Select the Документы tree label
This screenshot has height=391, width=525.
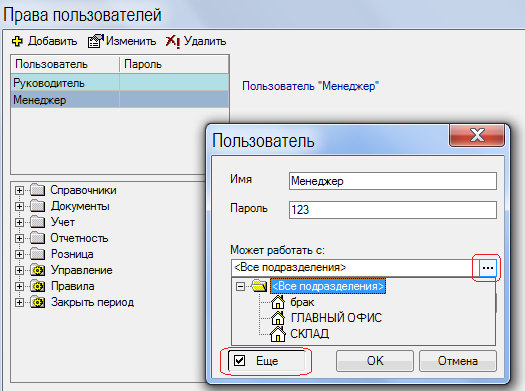[x=80, y=206]
